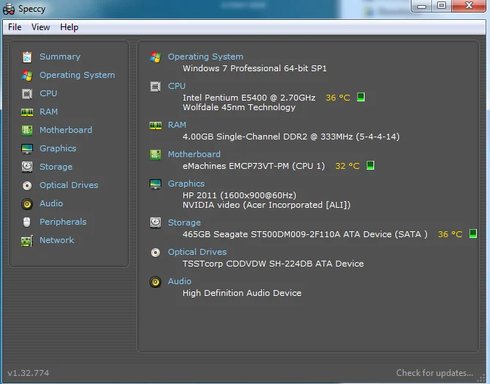Image resolution: width=490 pixels, height=384 pixels.
Task: Open the RAM section from sidebar
Action: (49, 112)
